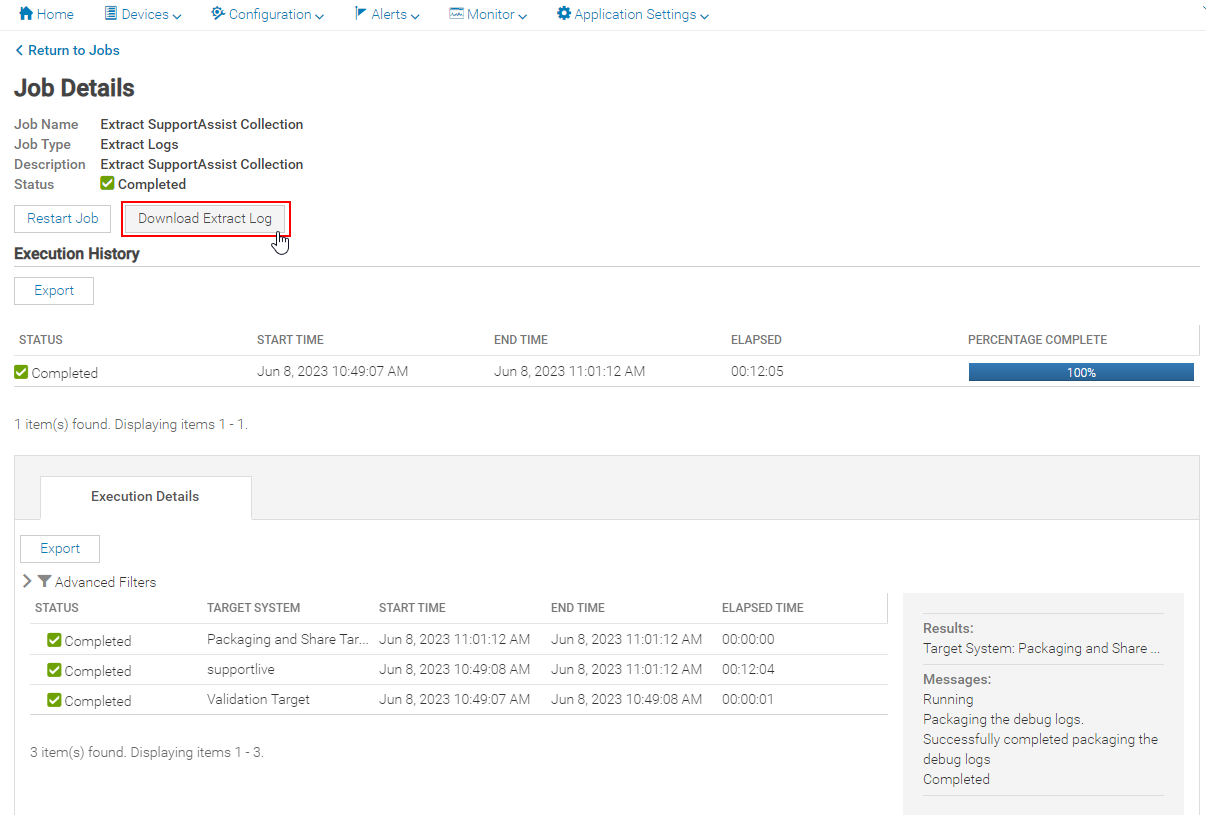Viewport: 1206px width, 815px height.
Task: Expand the Advanced Filters section
Action: click(x=27, y=581)
